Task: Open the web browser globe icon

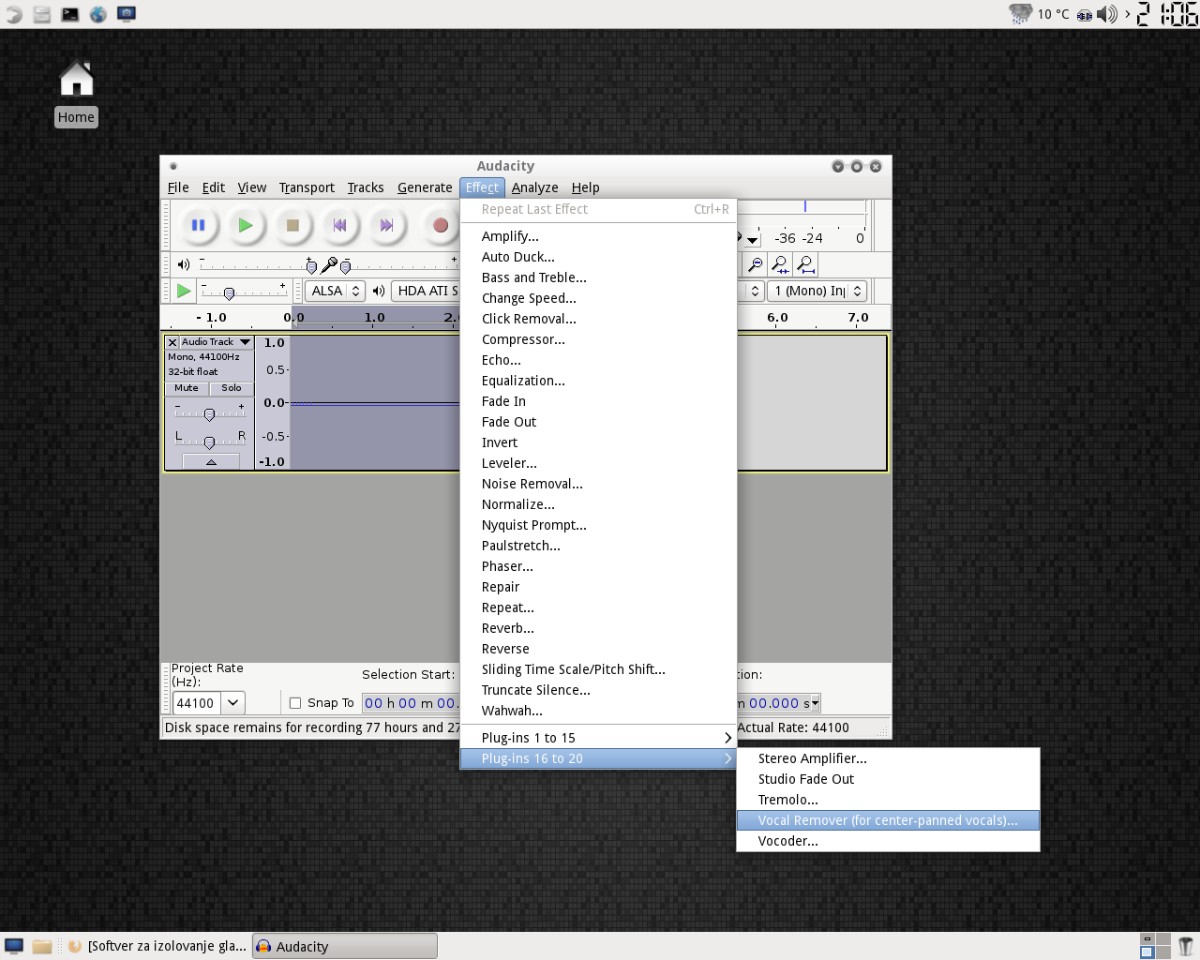Action: (98, 13)
